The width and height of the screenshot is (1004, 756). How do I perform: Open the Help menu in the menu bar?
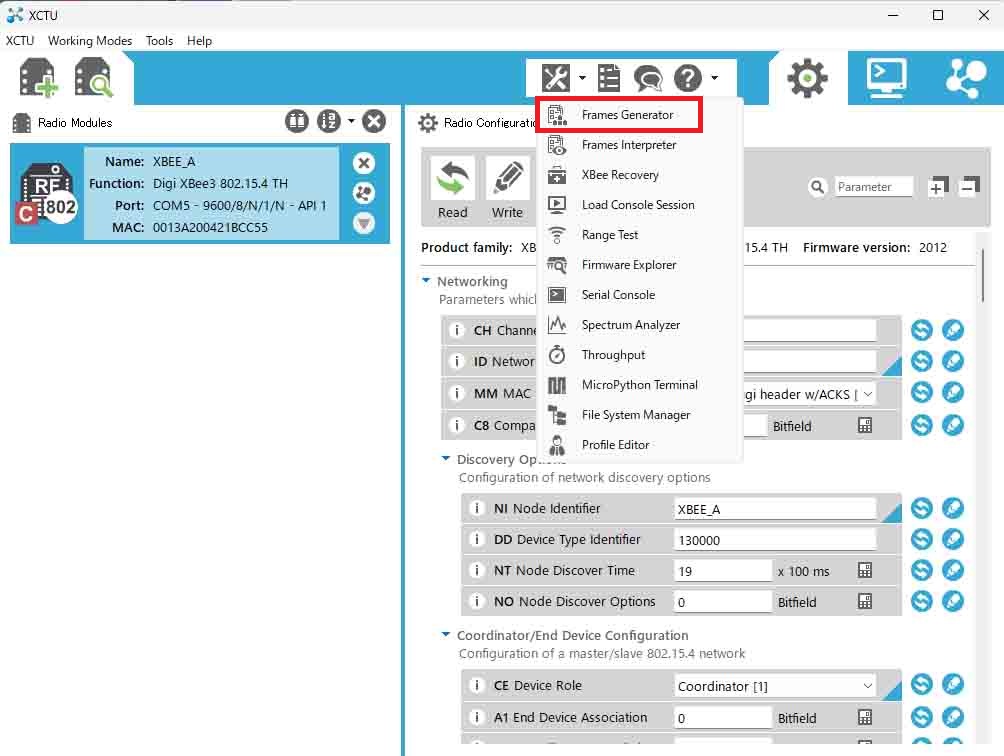click(199, 41)
